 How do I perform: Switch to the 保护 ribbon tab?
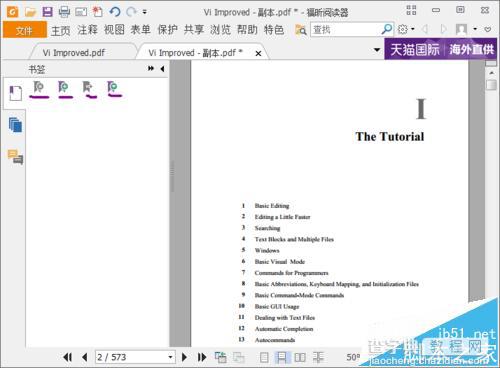point(167,30)
